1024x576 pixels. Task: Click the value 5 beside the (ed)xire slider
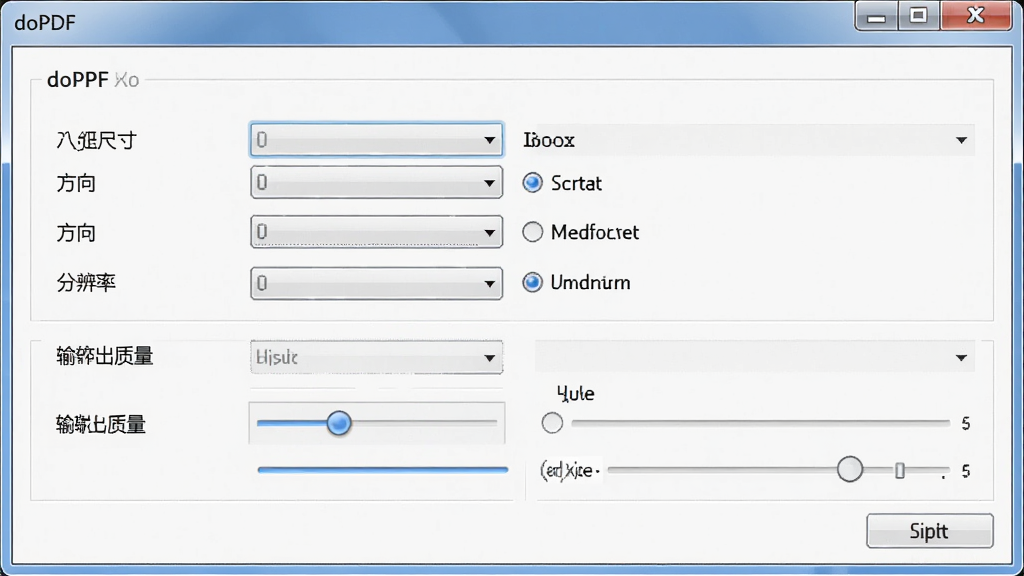pos(966,471)
